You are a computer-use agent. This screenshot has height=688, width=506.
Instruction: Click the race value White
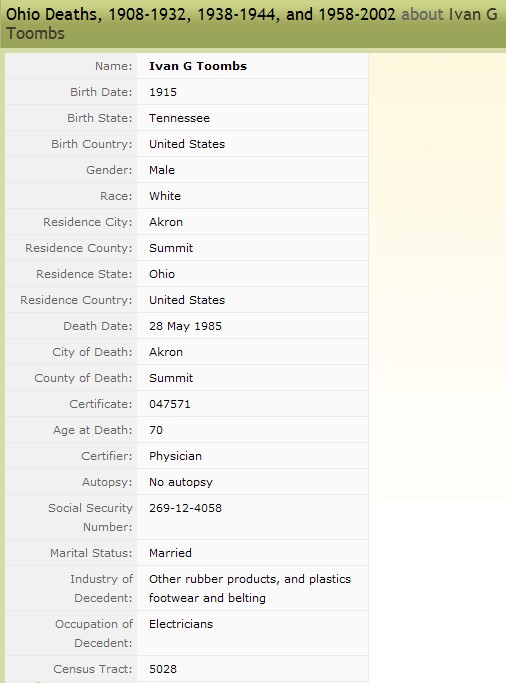pos(165,196)
